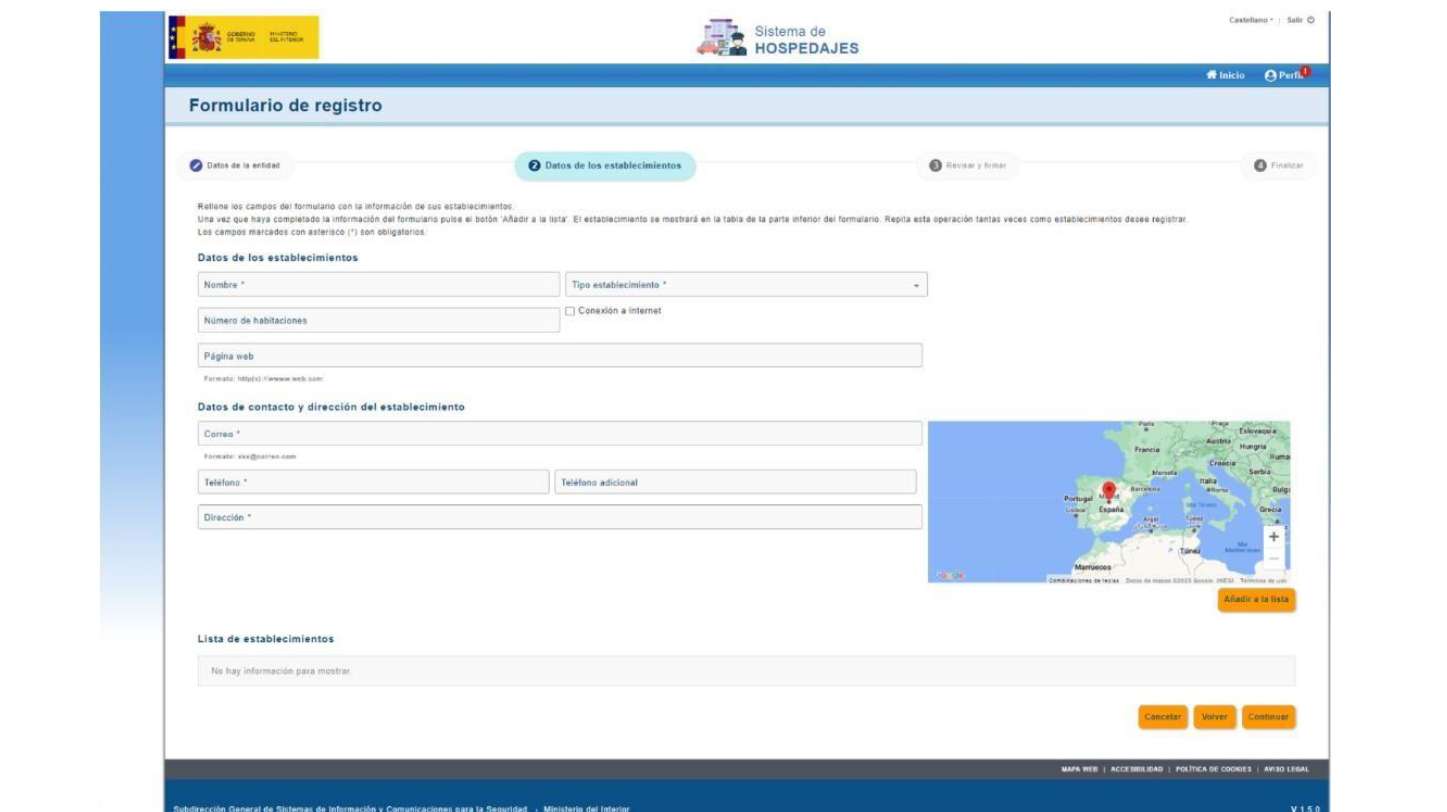Focus the Teléfono input field
The width and height of the screenshot is (1447, 812).
coord(373,482)
